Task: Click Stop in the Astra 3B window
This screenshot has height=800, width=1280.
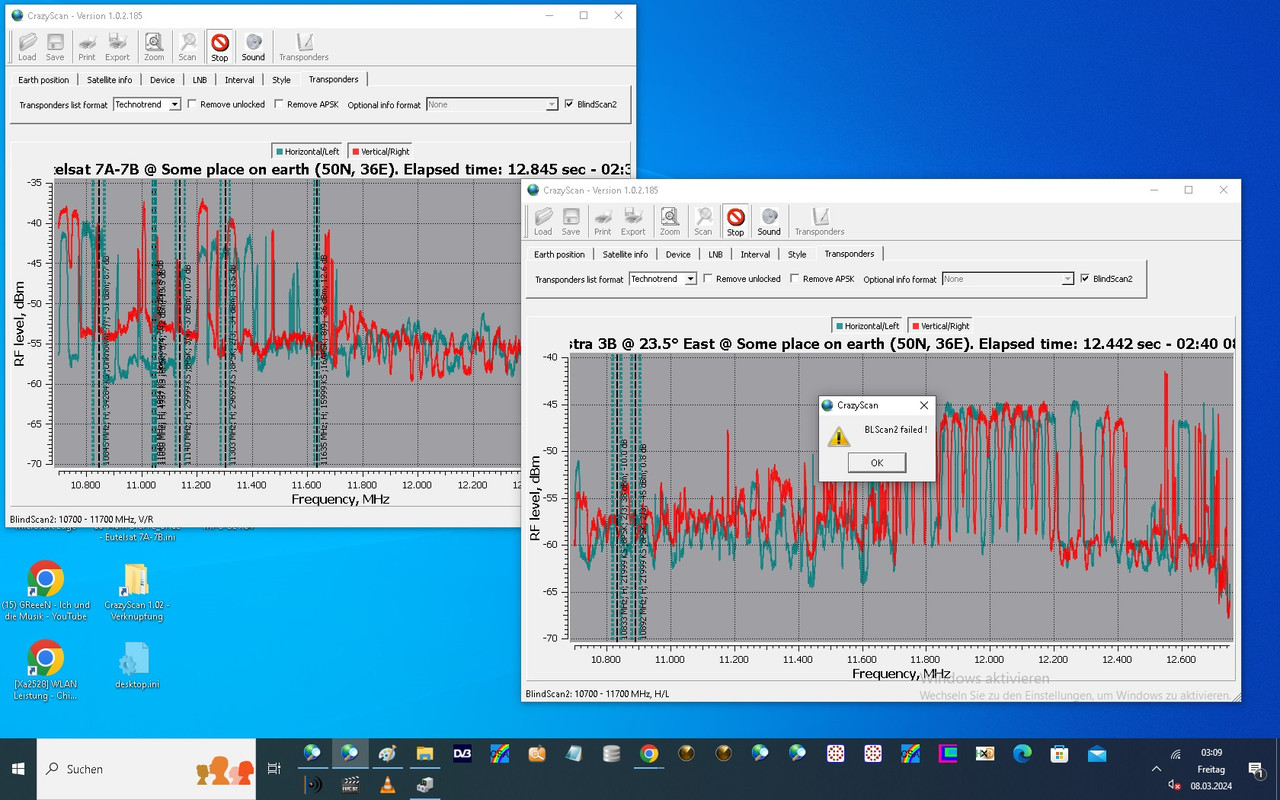Action: point(736,221)
